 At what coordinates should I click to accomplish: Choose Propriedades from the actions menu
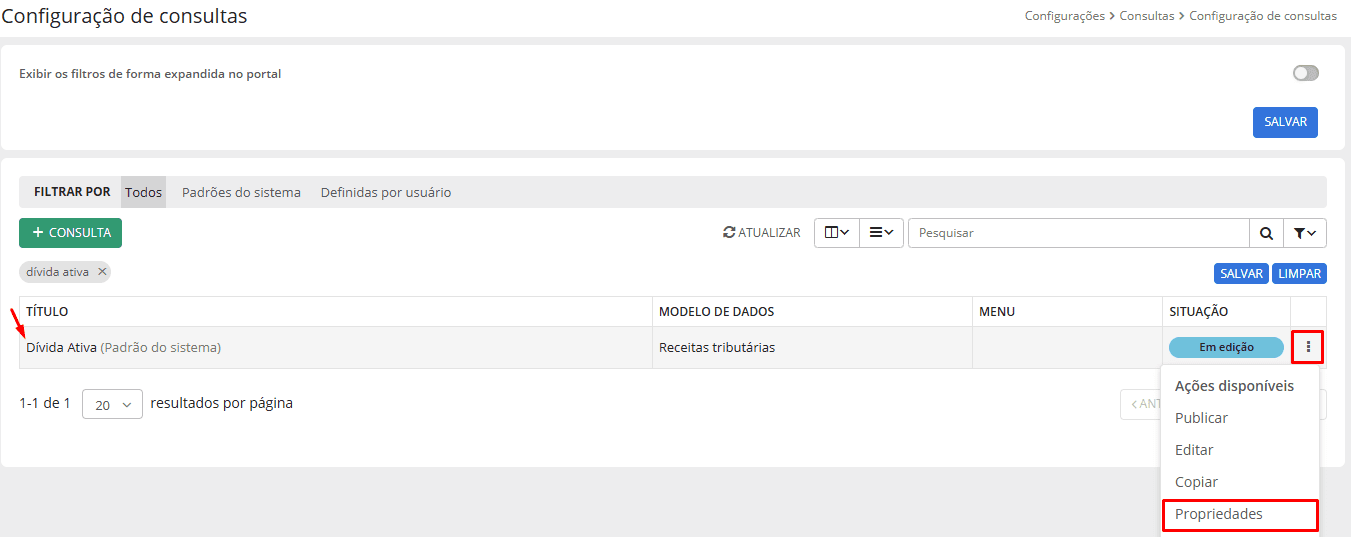[x=1218, y=514]
